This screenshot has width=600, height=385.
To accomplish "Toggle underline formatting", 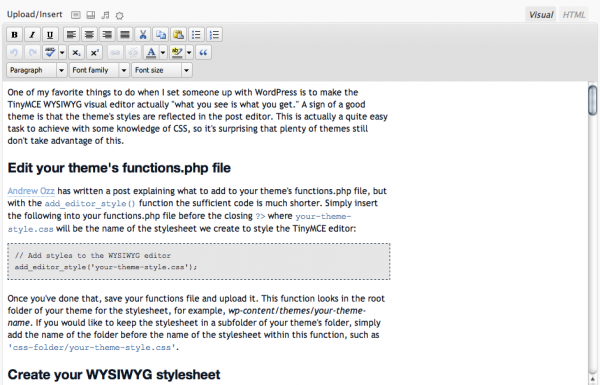I will tap(50, 34).
